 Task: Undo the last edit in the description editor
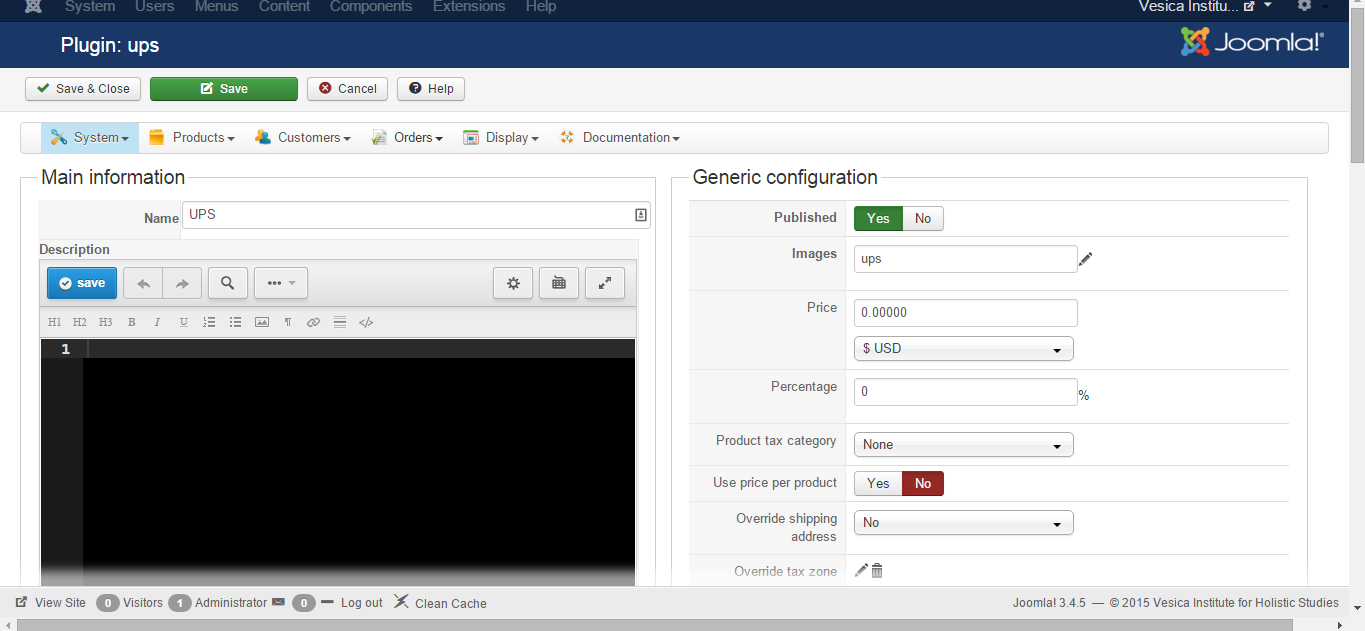click(143, 283)
